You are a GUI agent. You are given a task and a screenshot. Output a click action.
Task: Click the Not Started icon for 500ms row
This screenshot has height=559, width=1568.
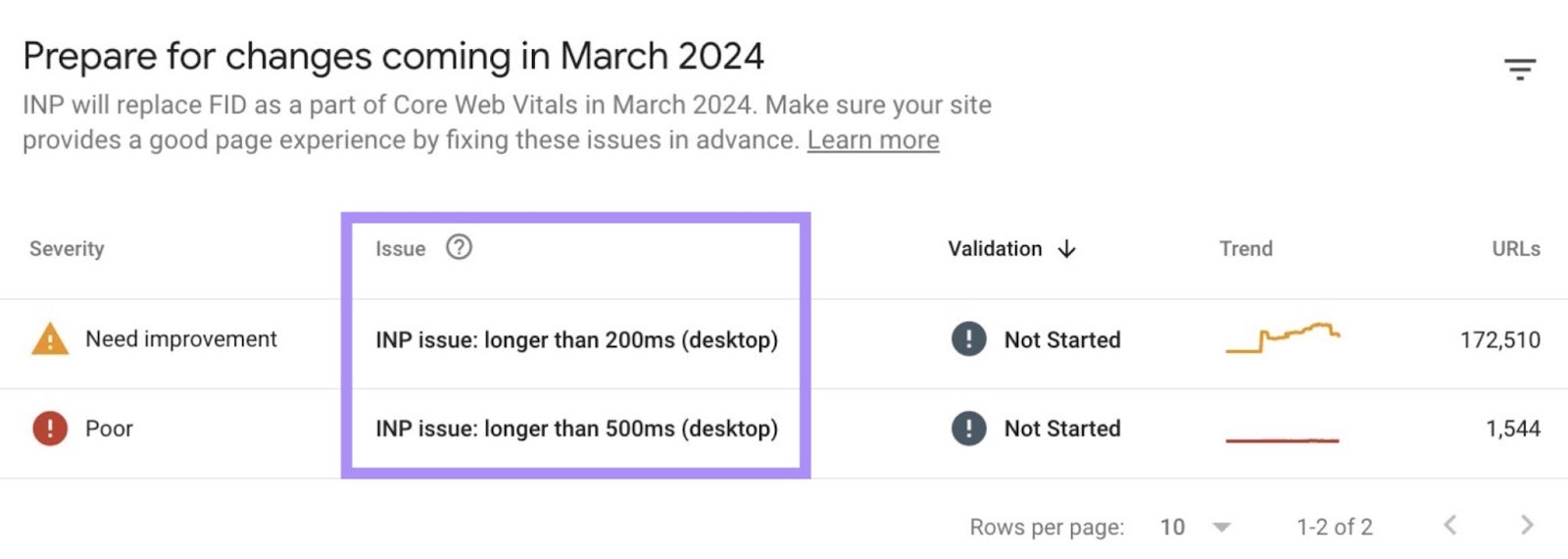[968, 429]
